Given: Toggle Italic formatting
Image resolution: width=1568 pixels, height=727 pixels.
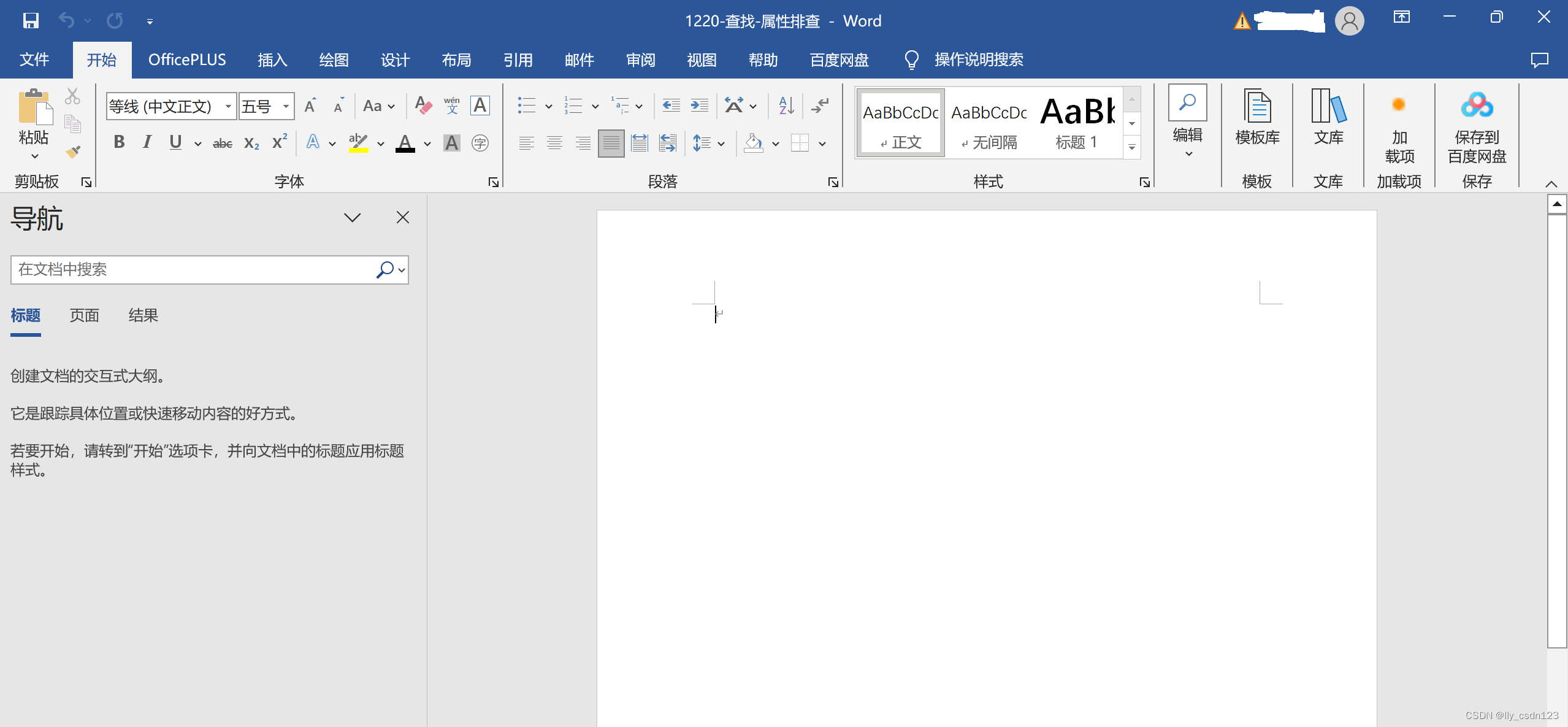Looking at the screenshot, I should pyautogui.click(x=147, y=142).
